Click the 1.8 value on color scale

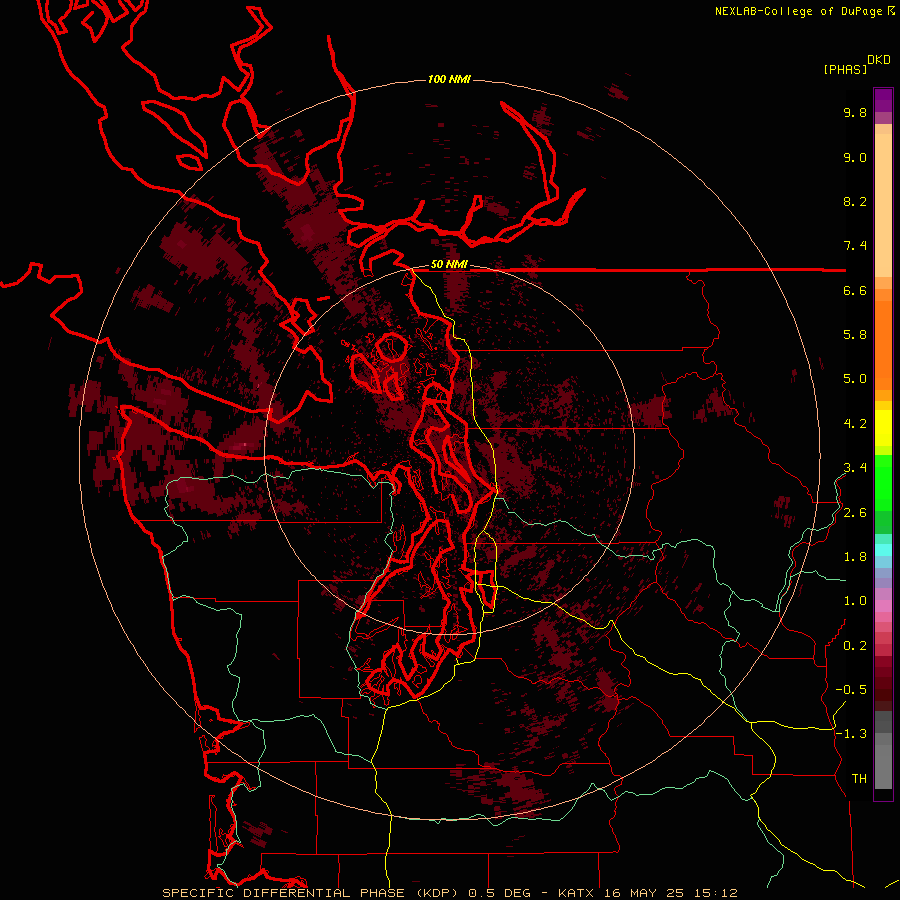coord(855,557)
